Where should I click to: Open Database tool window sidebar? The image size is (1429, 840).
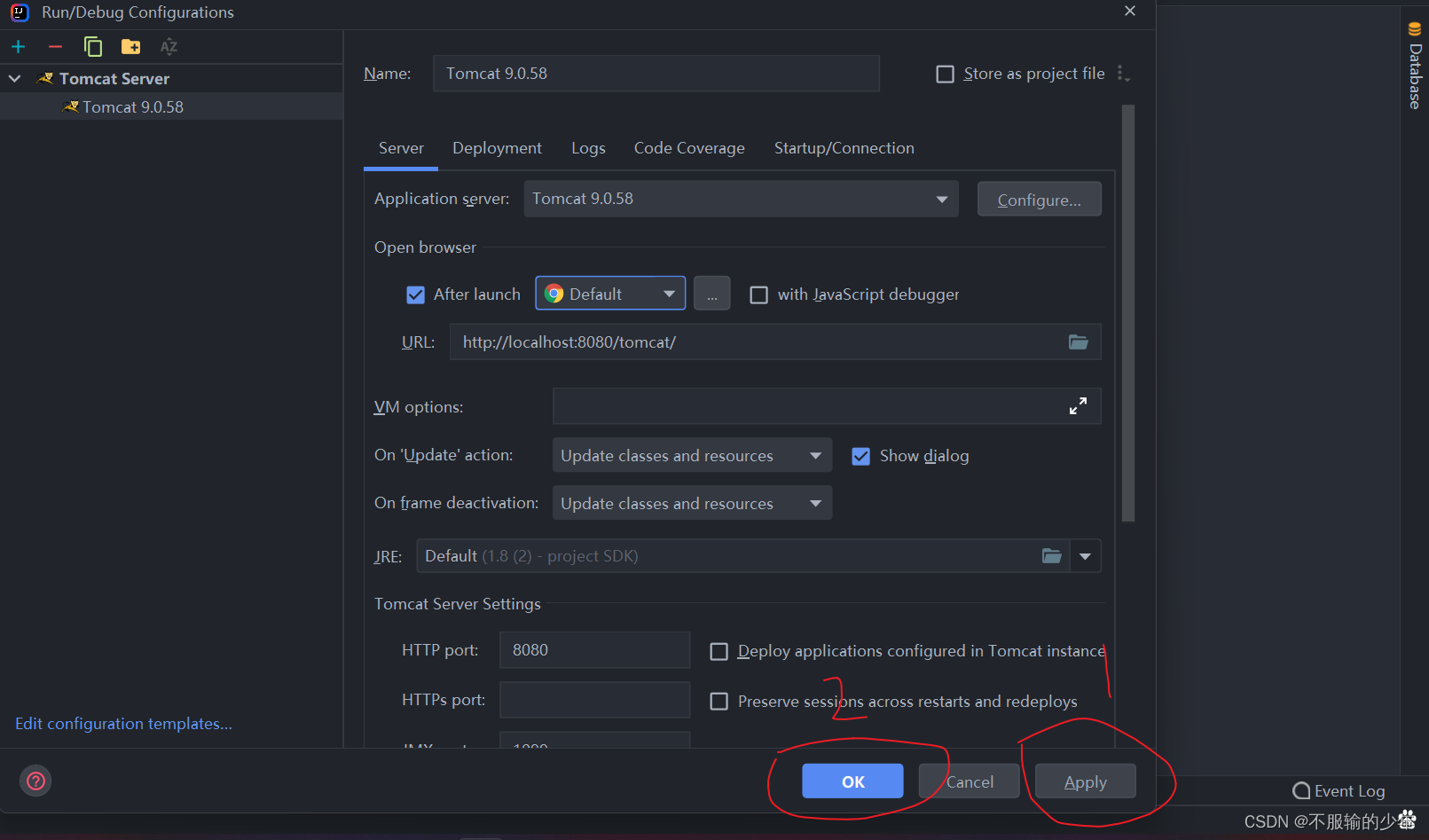tap(1415, 66)
